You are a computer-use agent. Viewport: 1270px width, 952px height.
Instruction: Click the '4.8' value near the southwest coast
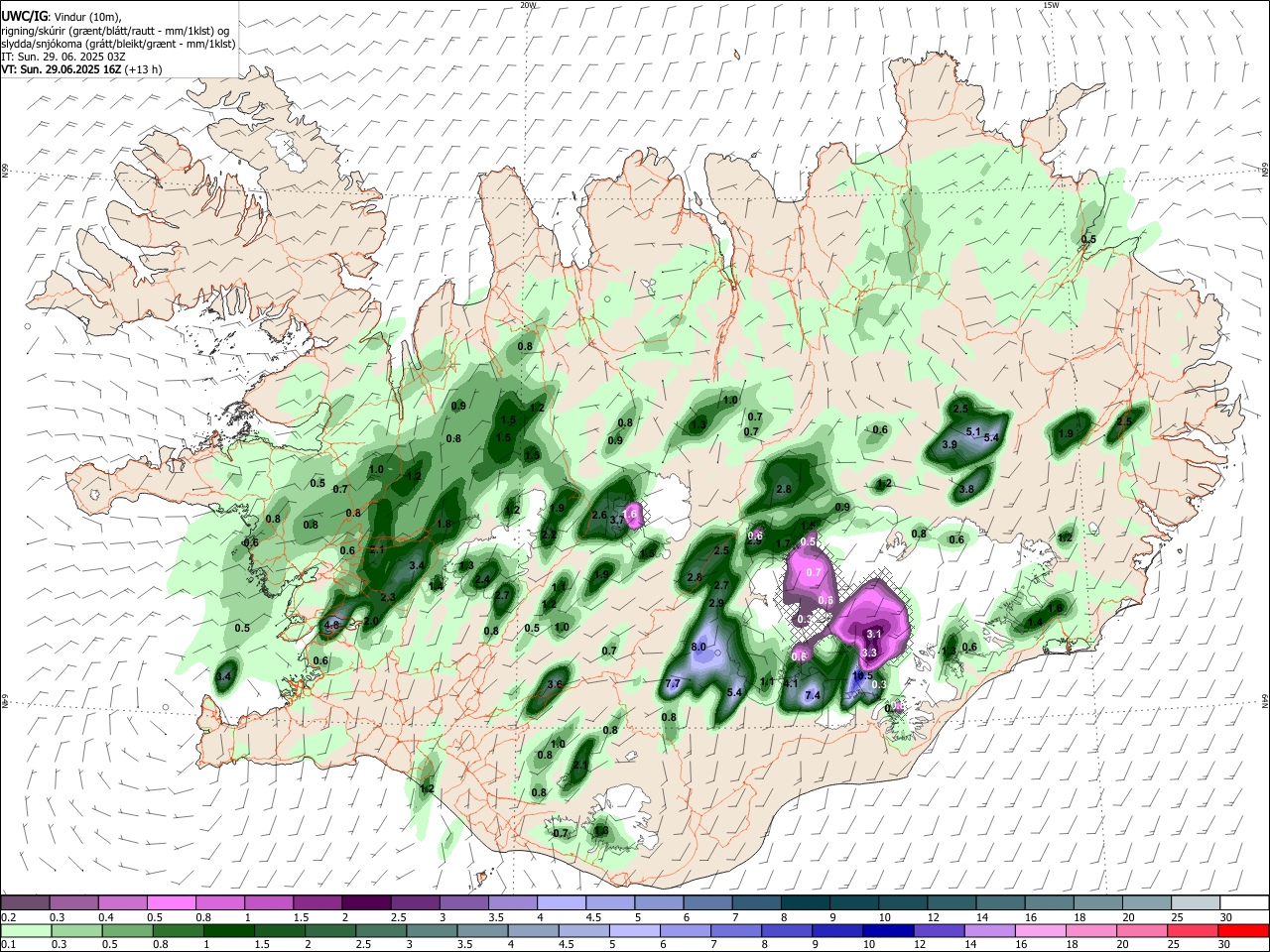pyautogui.click(x=332, y=626)
